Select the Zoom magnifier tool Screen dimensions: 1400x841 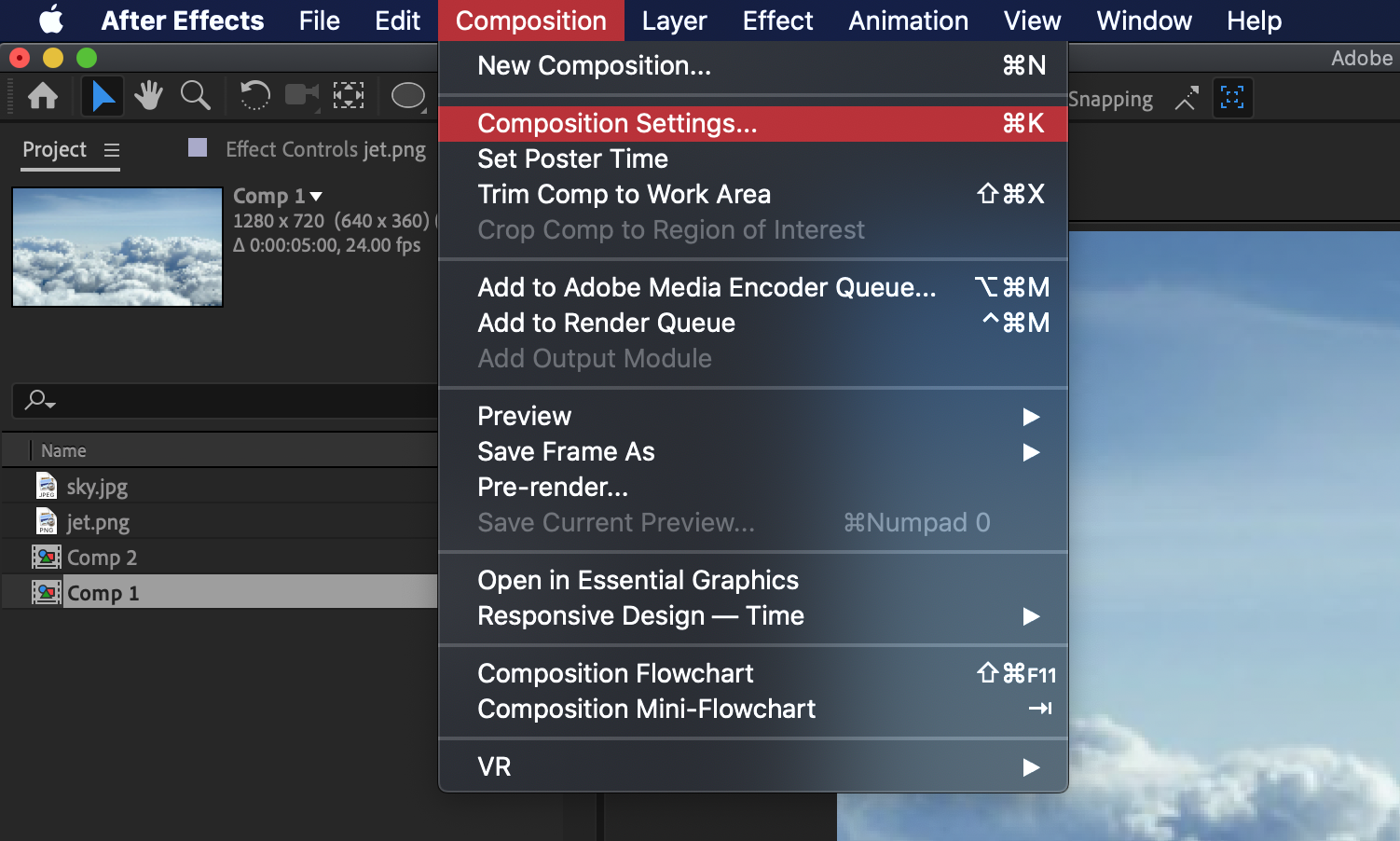tap(195, 96)
